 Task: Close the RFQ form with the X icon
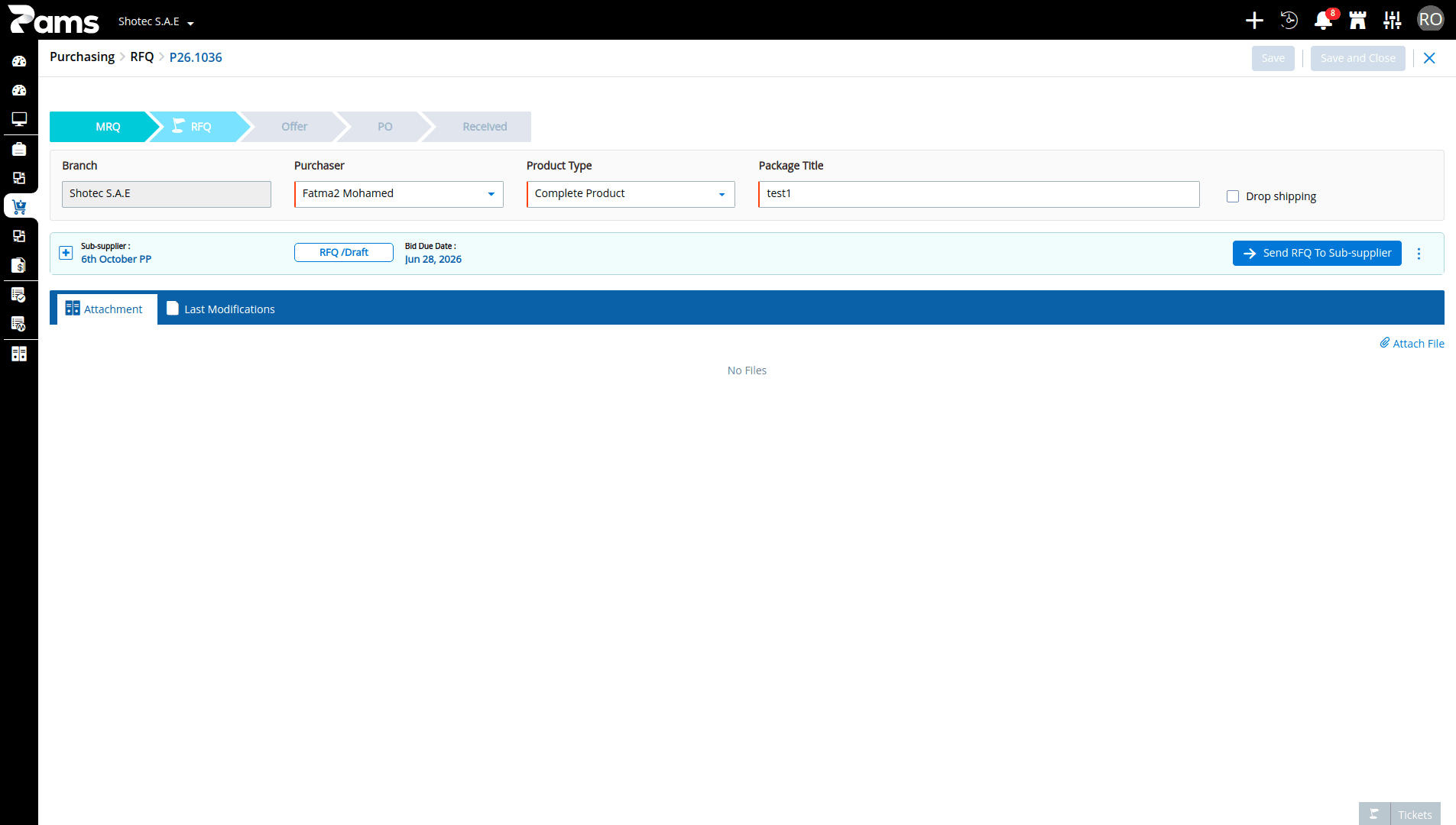[1429, 58]
